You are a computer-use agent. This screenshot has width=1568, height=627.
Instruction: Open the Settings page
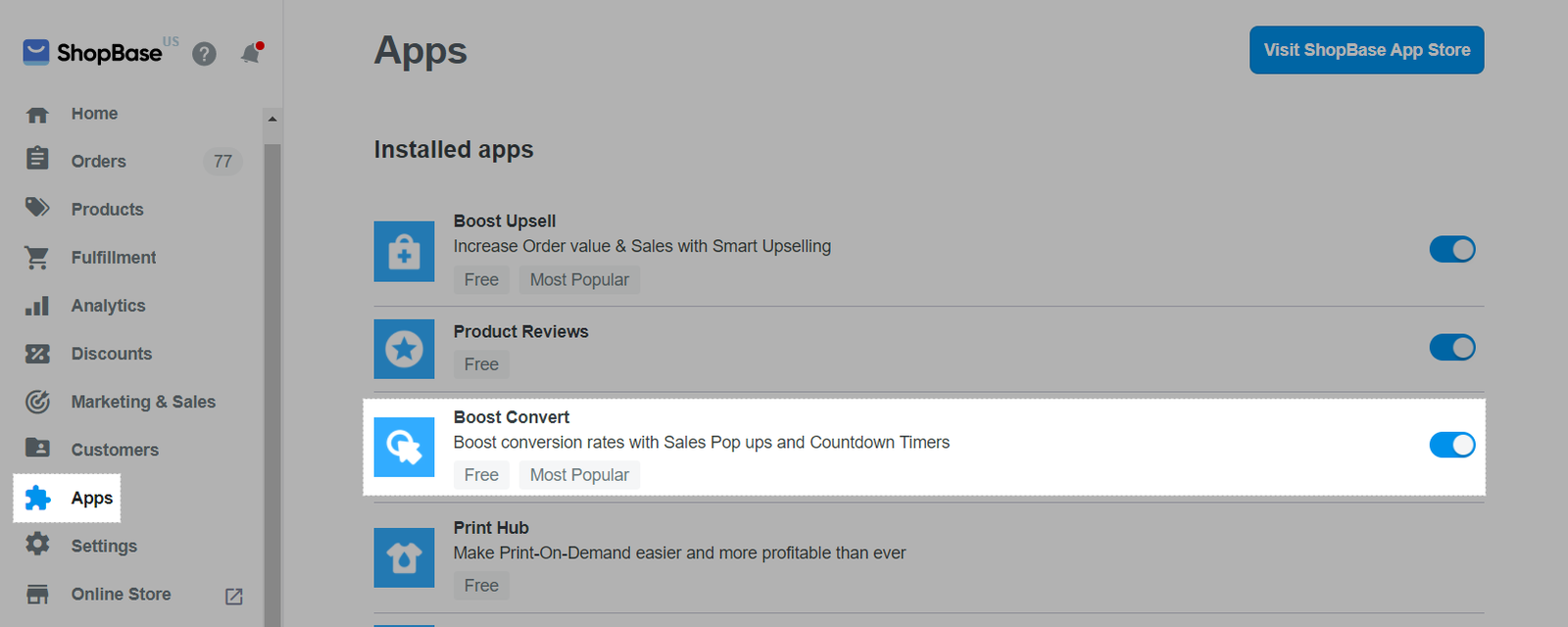tap(104, 546)
